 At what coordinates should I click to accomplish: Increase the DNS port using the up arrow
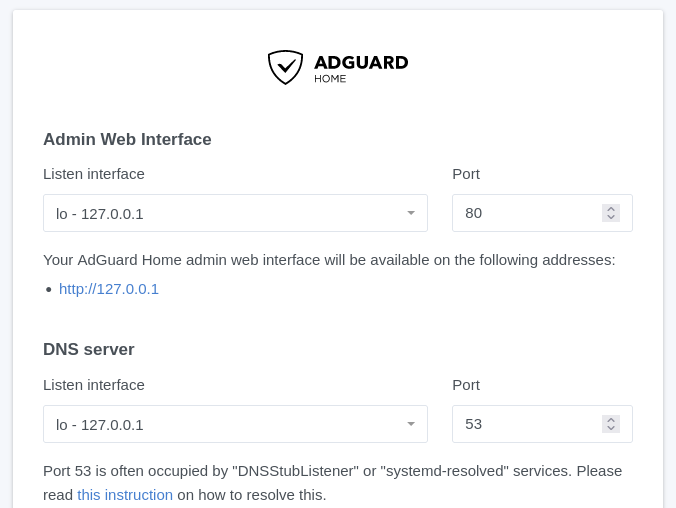(611, 420)
